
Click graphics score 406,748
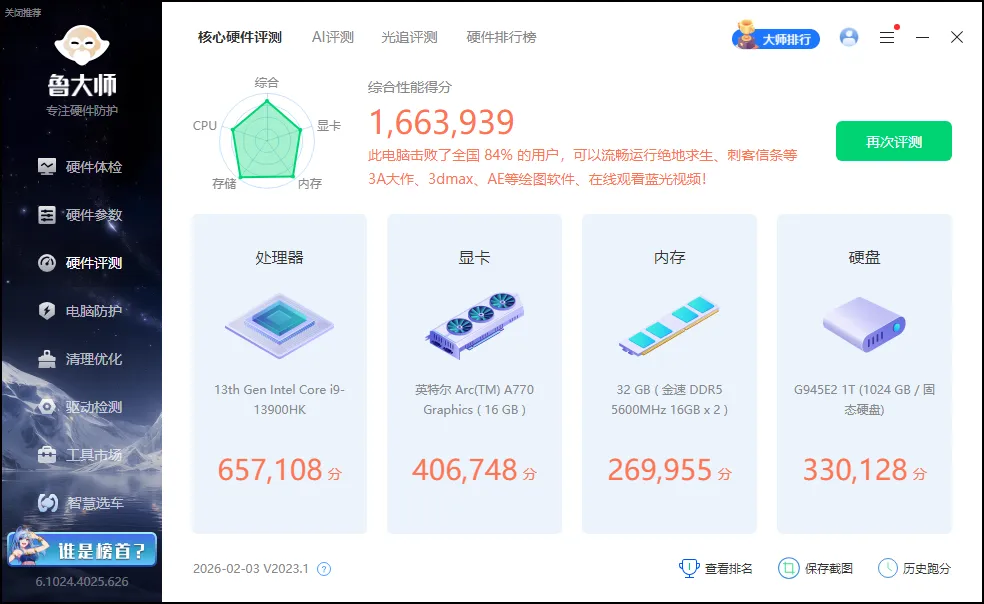465,470
